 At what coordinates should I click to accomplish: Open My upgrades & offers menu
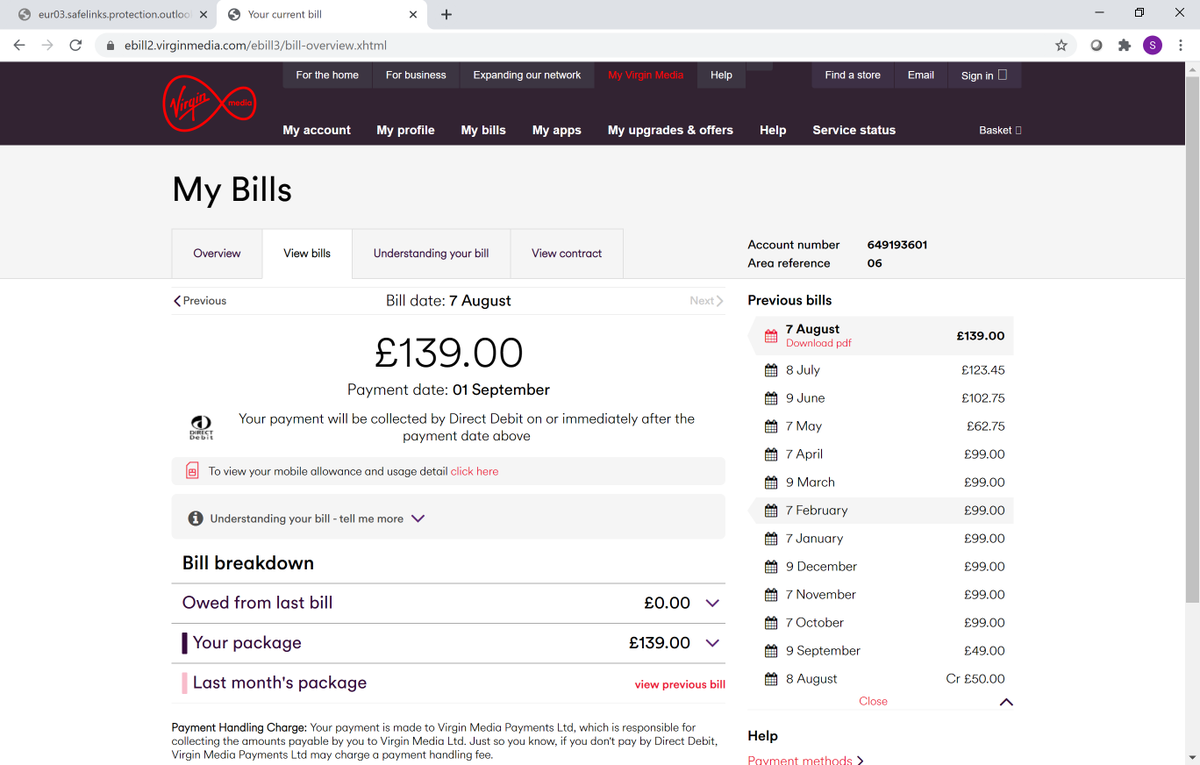670,130
